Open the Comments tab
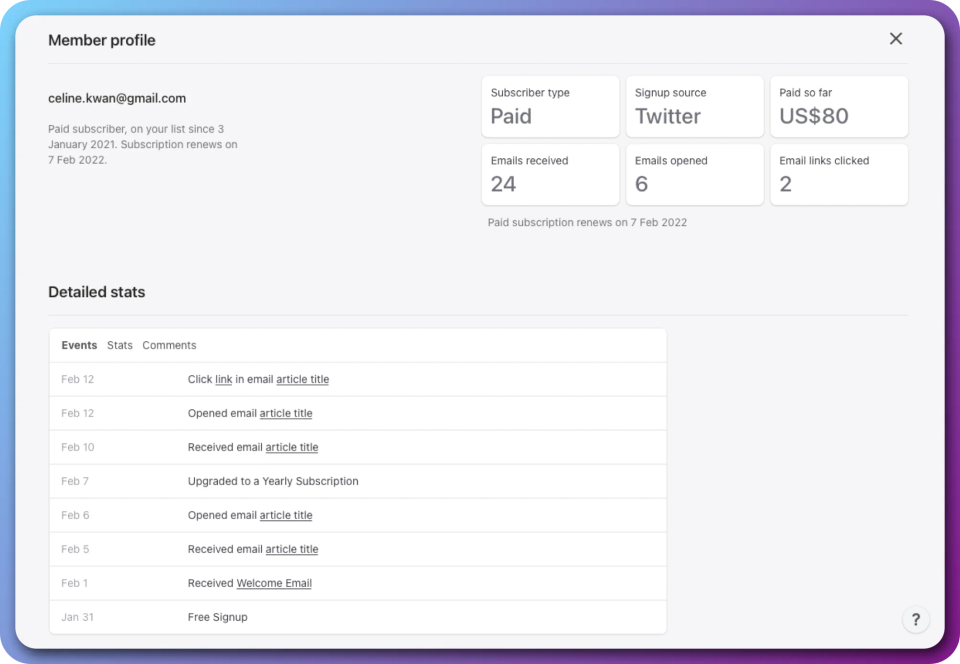960x664 pixels. pyautogui.click(x=169, y=345)
